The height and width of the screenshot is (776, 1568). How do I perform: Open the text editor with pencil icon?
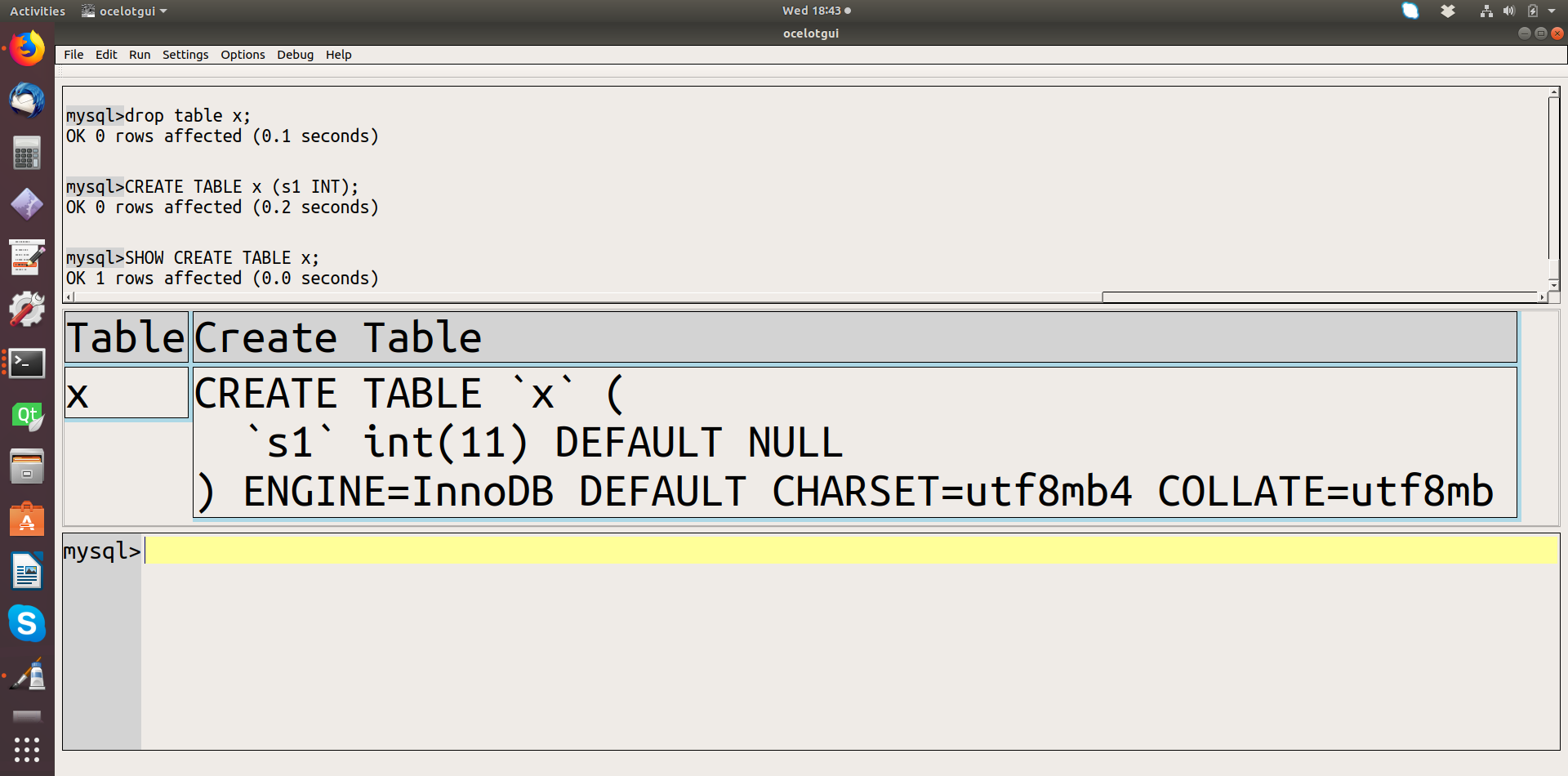click(27, 257)
